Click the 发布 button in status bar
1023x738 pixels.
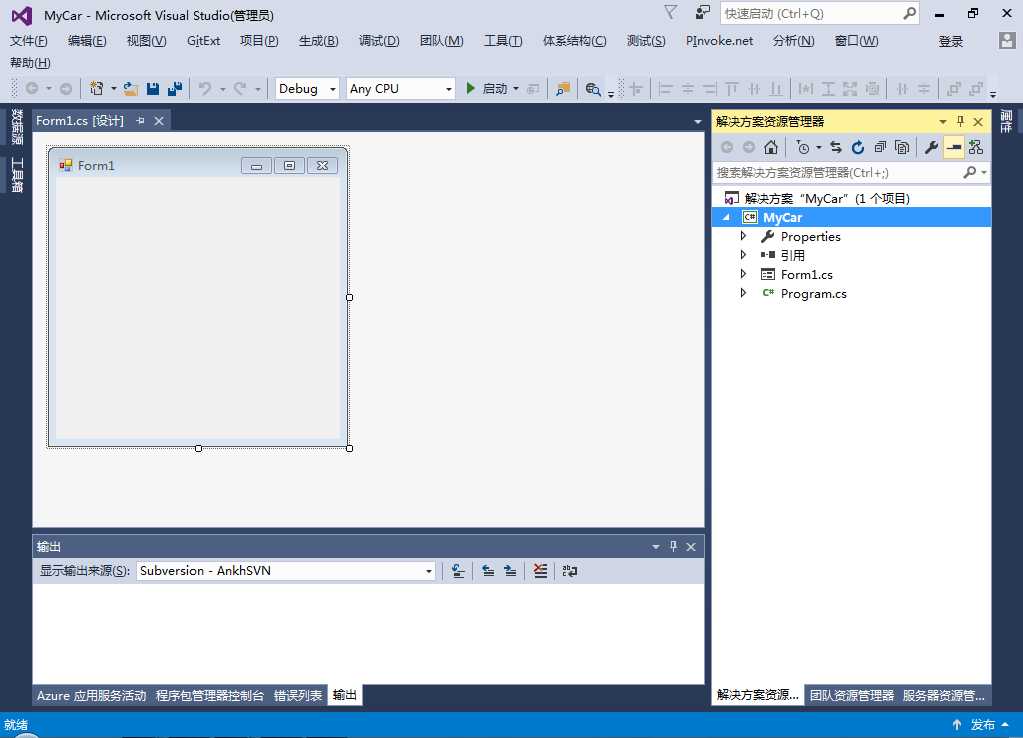[x=982, y=724]
